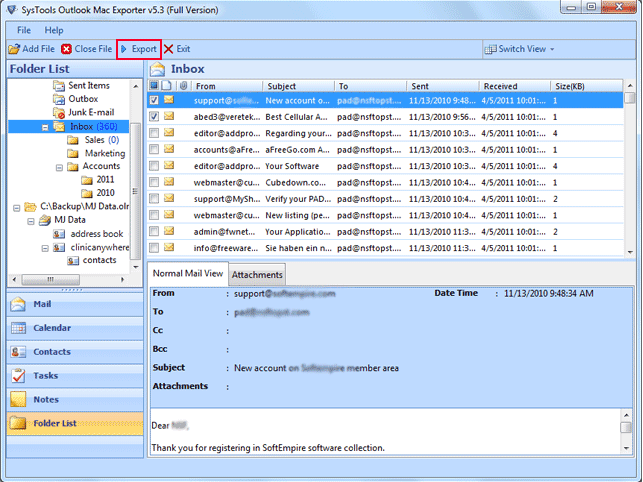Image resolution: width=643 pixels, height=482 pixels.
Task: Check the admin@fwnet email checkbox
Action: pyautogui.click(x=154, y=231)
